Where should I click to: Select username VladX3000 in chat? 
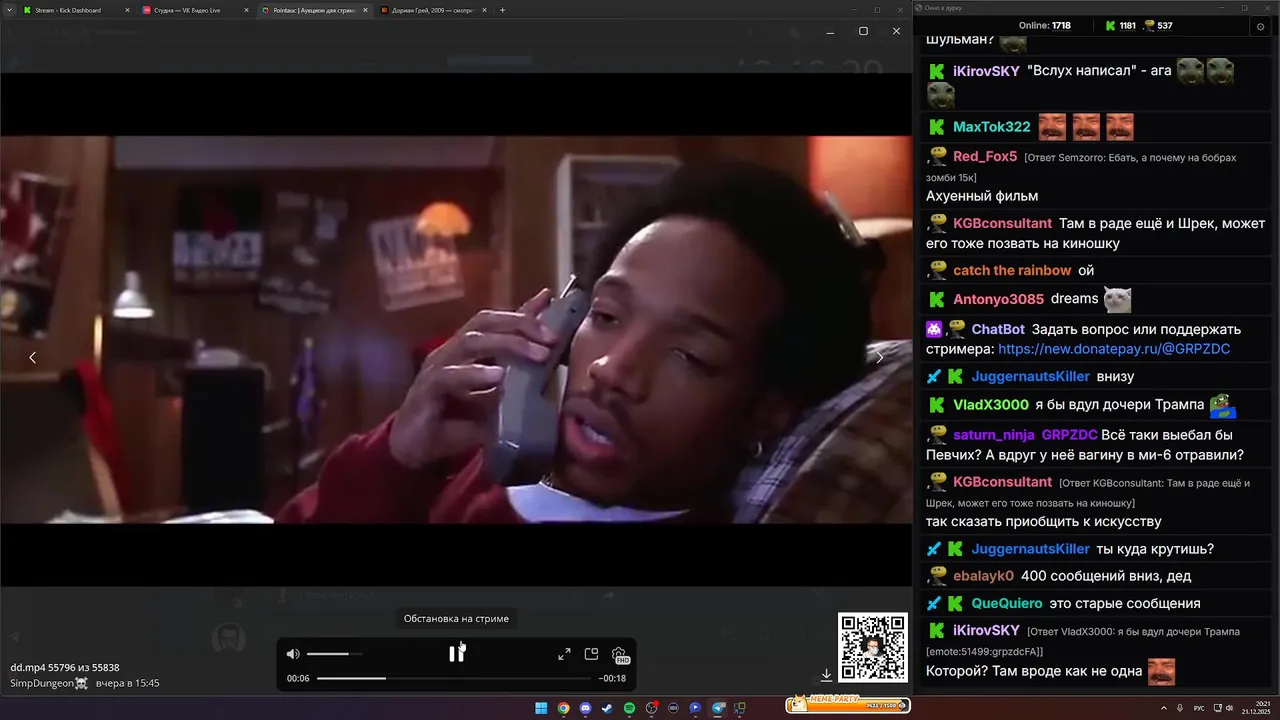coord(991,405)
